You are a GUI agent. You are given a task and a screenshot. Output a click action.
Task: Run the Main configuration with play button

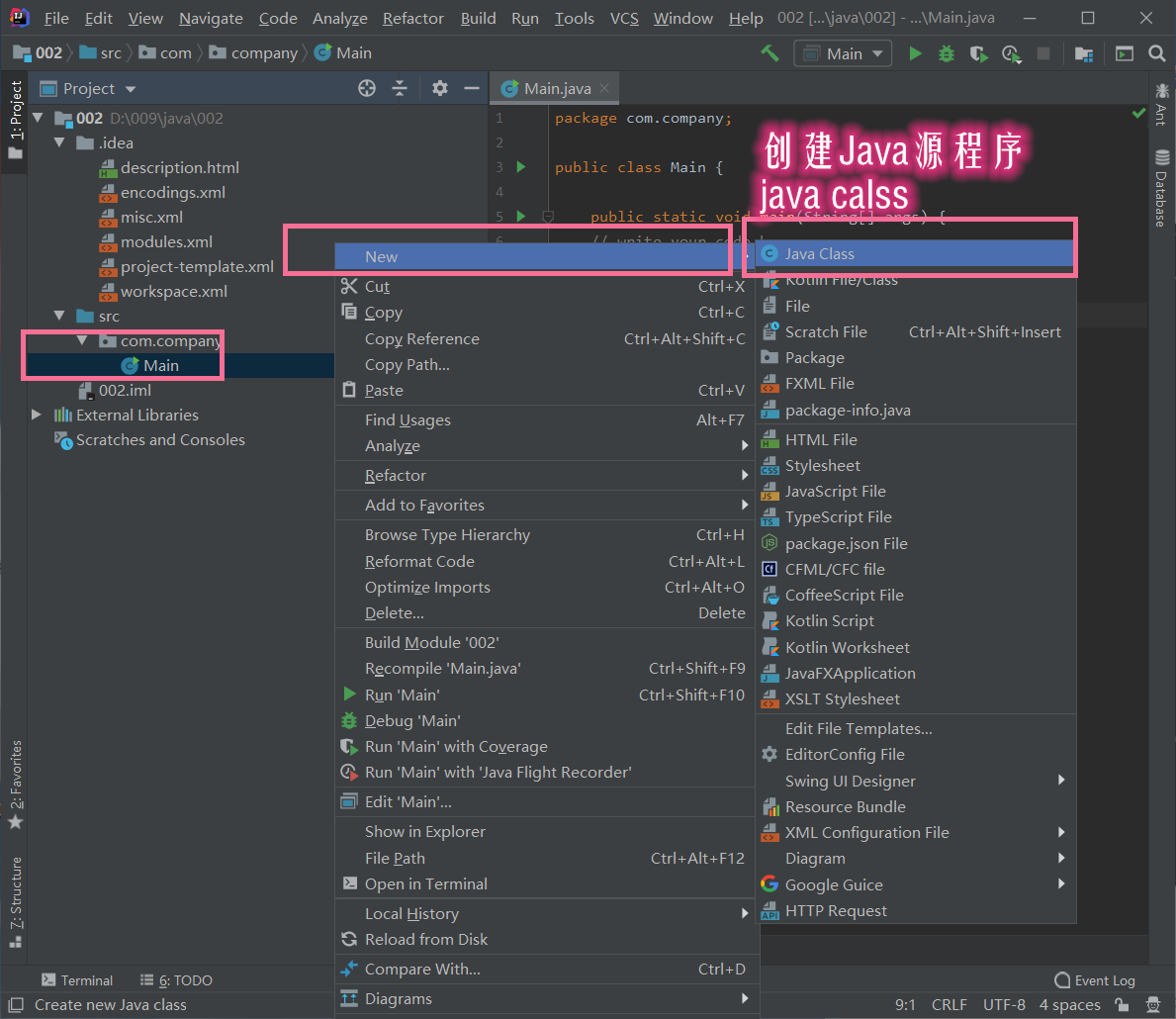point(915,53)
